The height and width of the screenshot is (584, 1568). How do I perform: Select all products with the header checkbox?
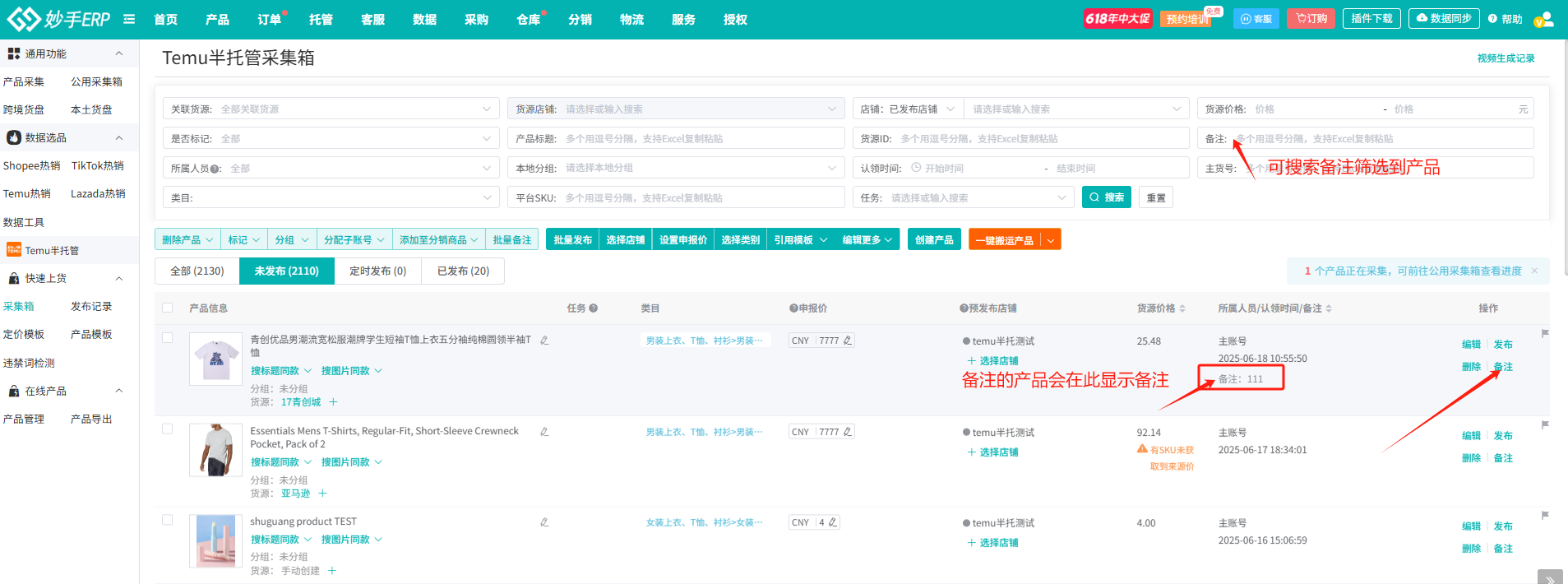(x=168, y=308)
